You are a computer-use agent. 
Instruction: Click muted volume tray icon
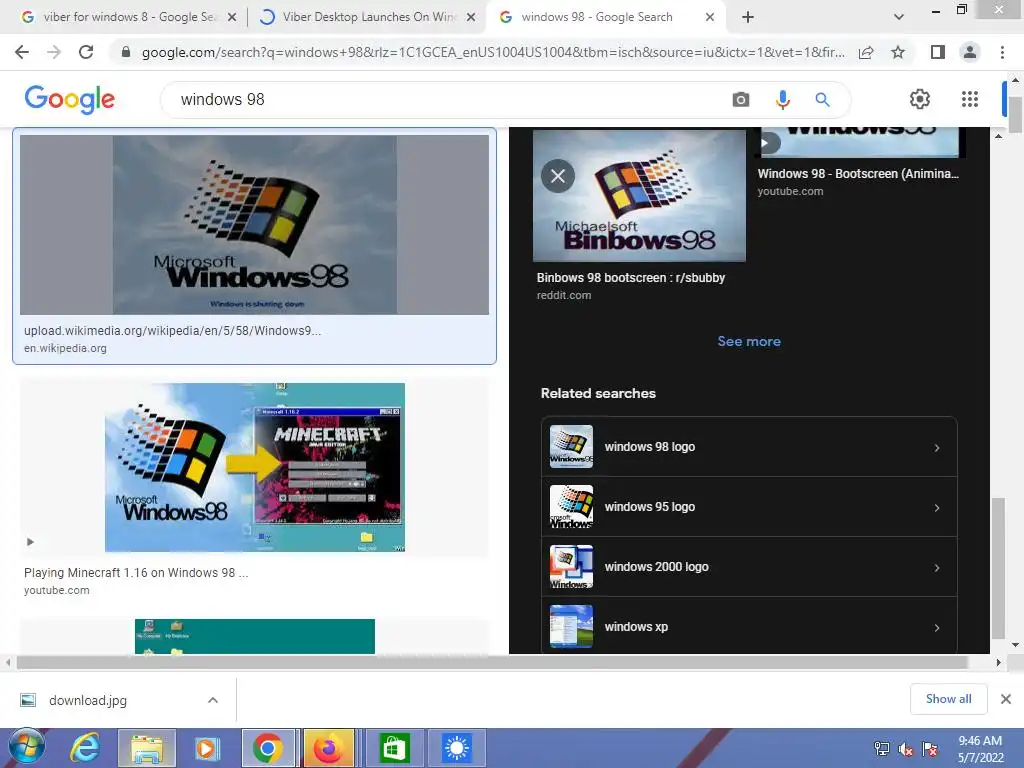coord(906,749)
